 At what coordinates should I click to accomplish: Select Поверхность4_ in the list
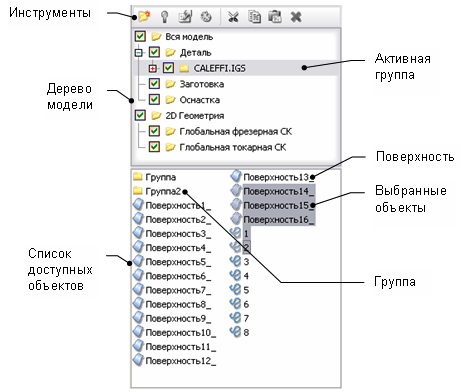178,248
